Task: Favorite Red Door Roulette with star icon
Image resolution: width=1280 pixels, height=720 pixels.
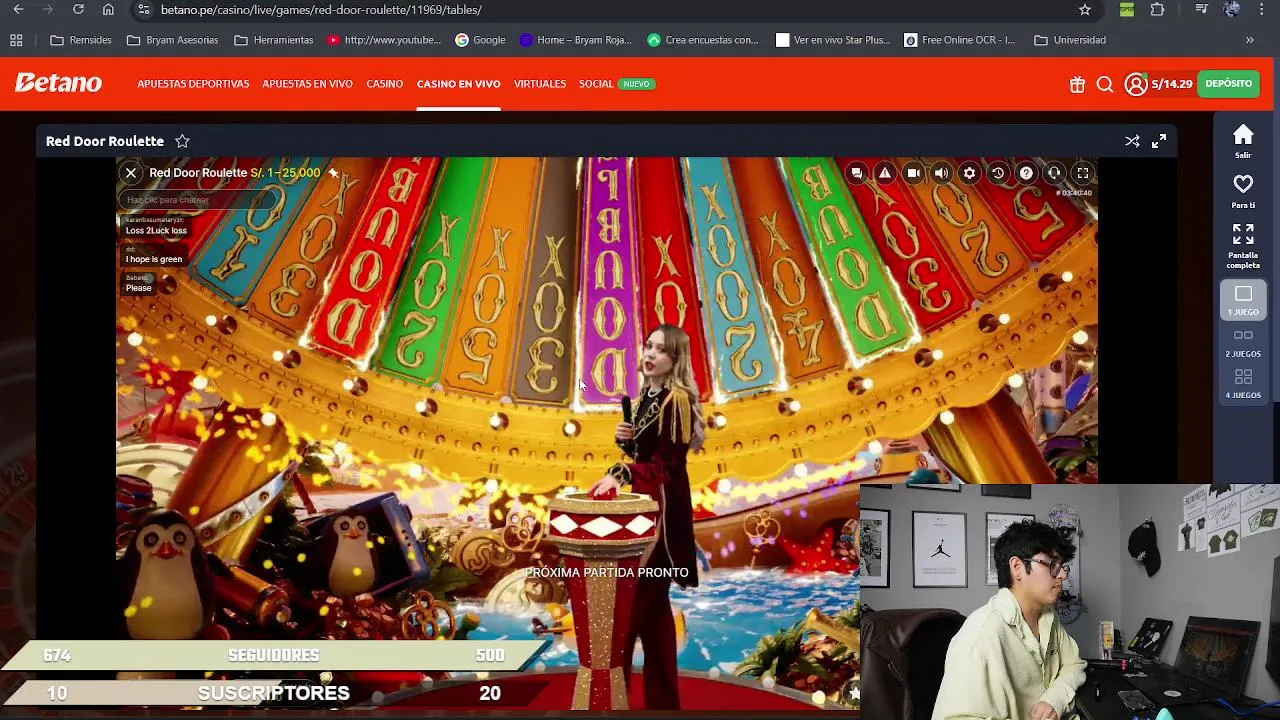Action: [182, 141]
